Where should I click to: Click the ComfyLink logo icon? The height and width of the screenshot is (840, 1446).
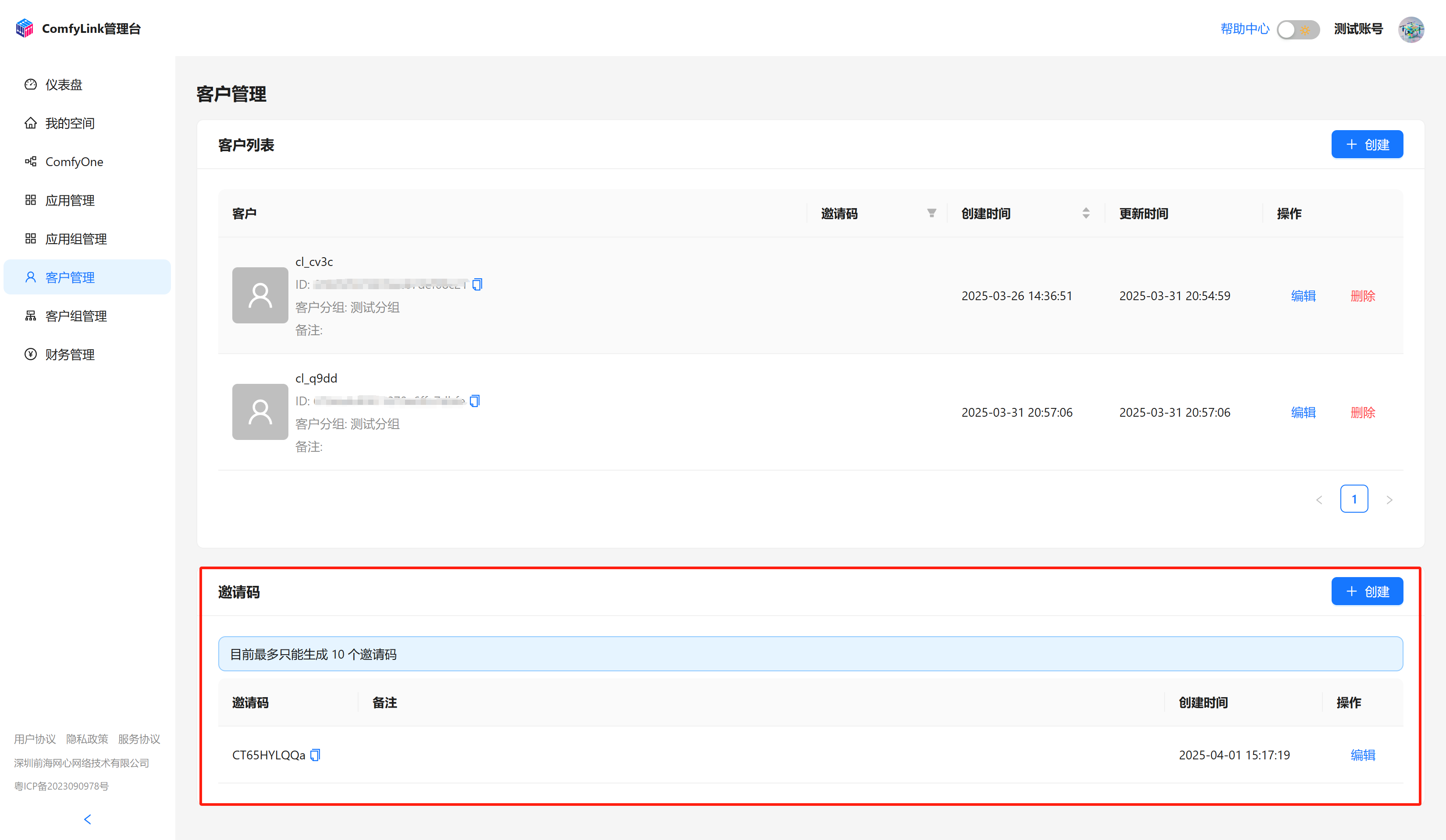(x=25, y=28)
